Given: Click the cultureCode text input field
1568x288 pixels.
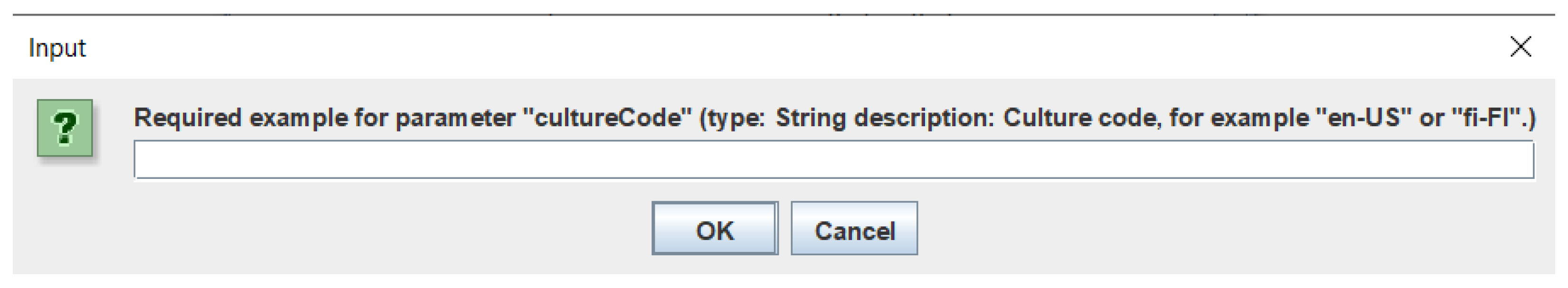Looking at the screenshot, I should (833, 160).
